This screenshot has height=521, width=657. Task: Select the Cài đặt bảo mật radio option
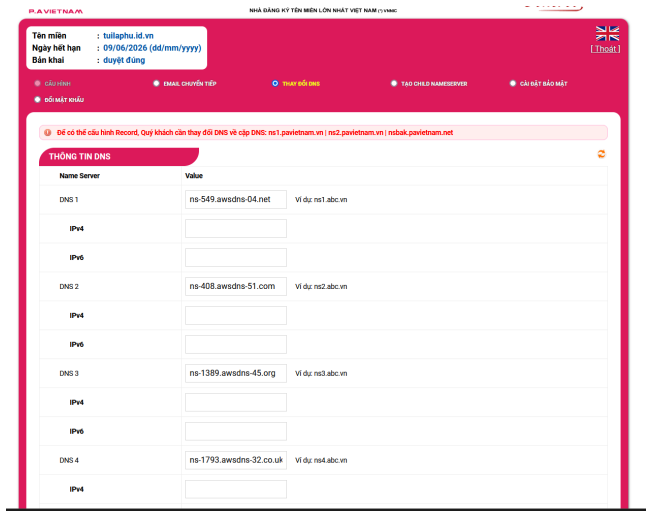(512, 83)
